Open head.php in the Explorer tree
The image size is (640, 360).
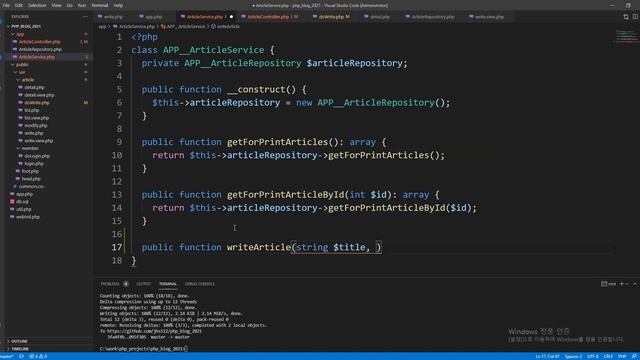click(x=31, y=179)
